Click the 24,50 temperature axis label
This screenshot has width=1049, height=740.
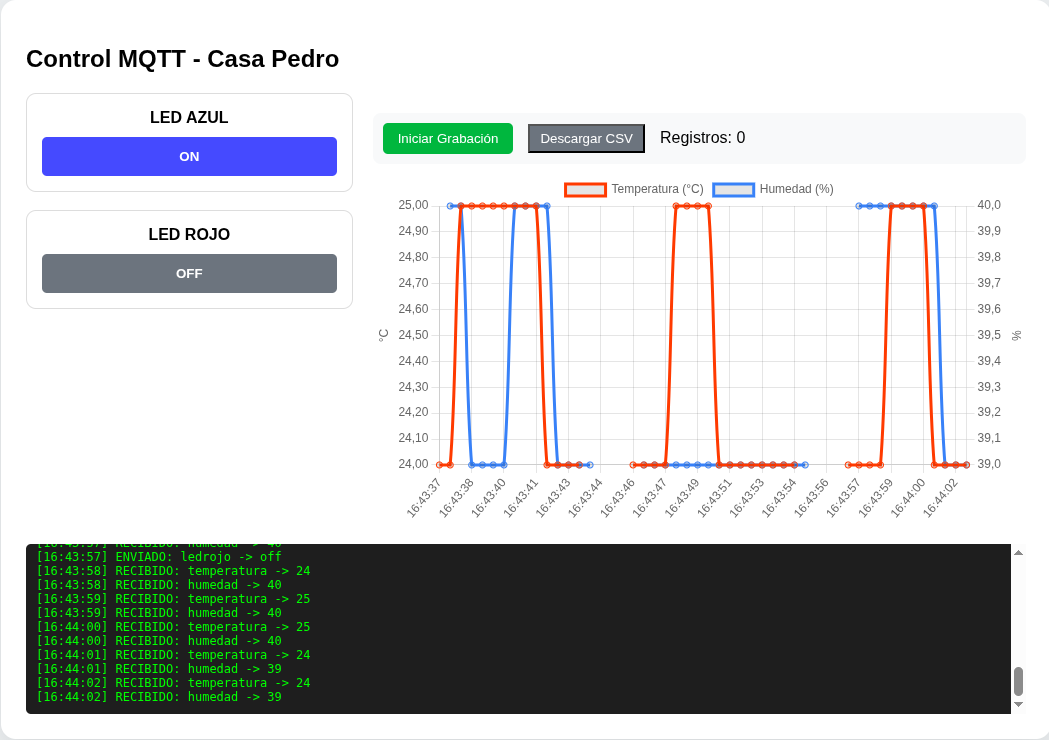click(x=413, y=335)
